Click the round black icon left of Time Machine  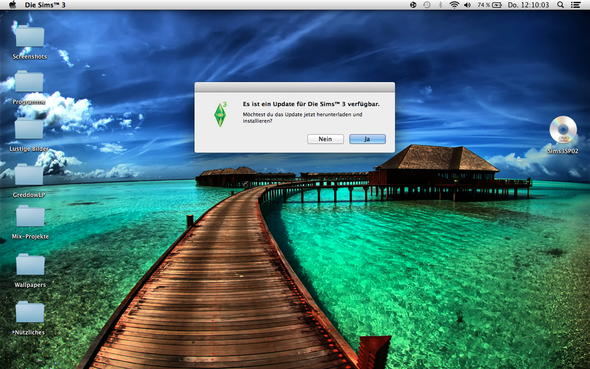click(x=413, y=5)
